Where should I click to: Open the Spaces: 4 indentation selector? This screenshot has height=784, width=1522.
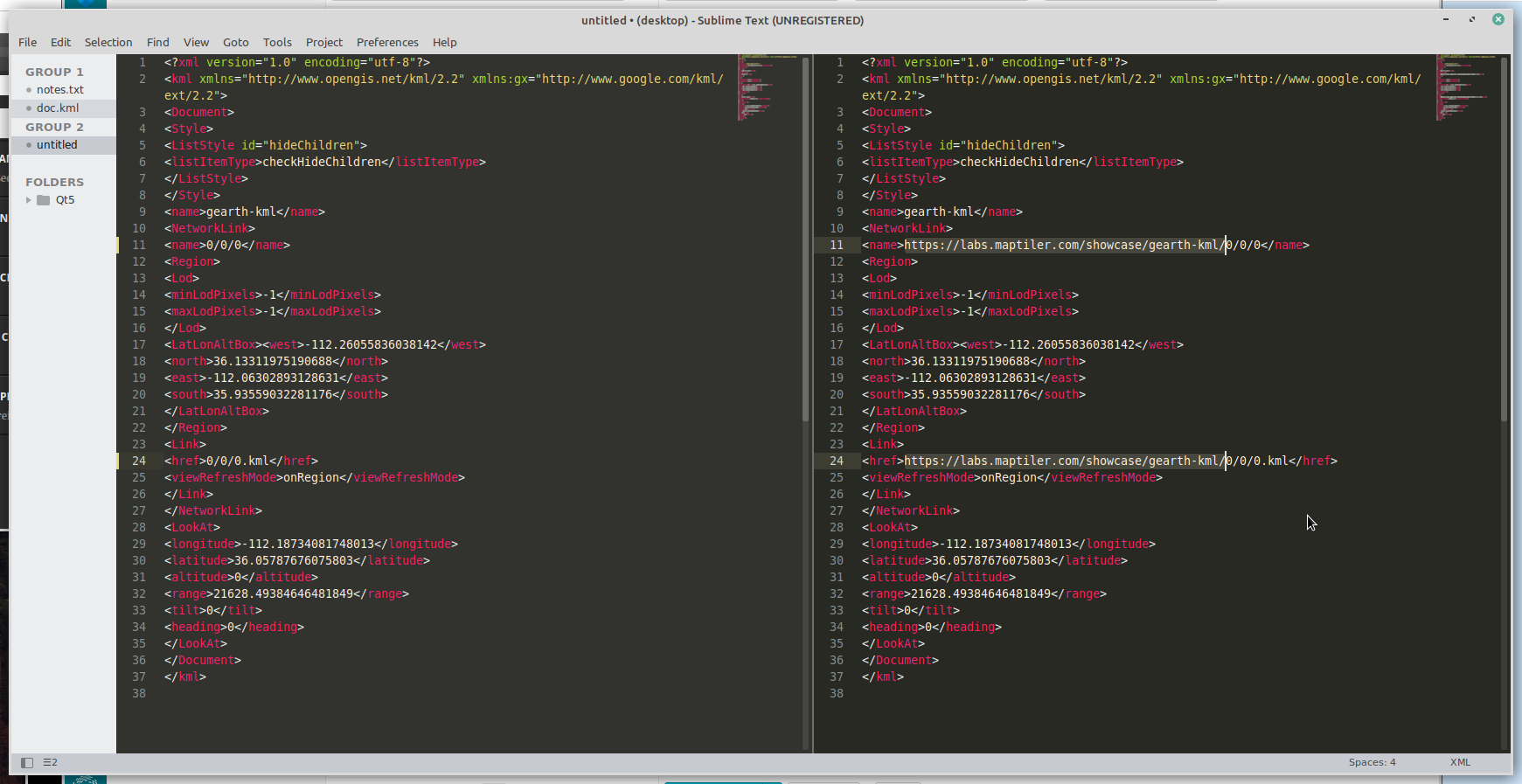(x=1372, y=762)
